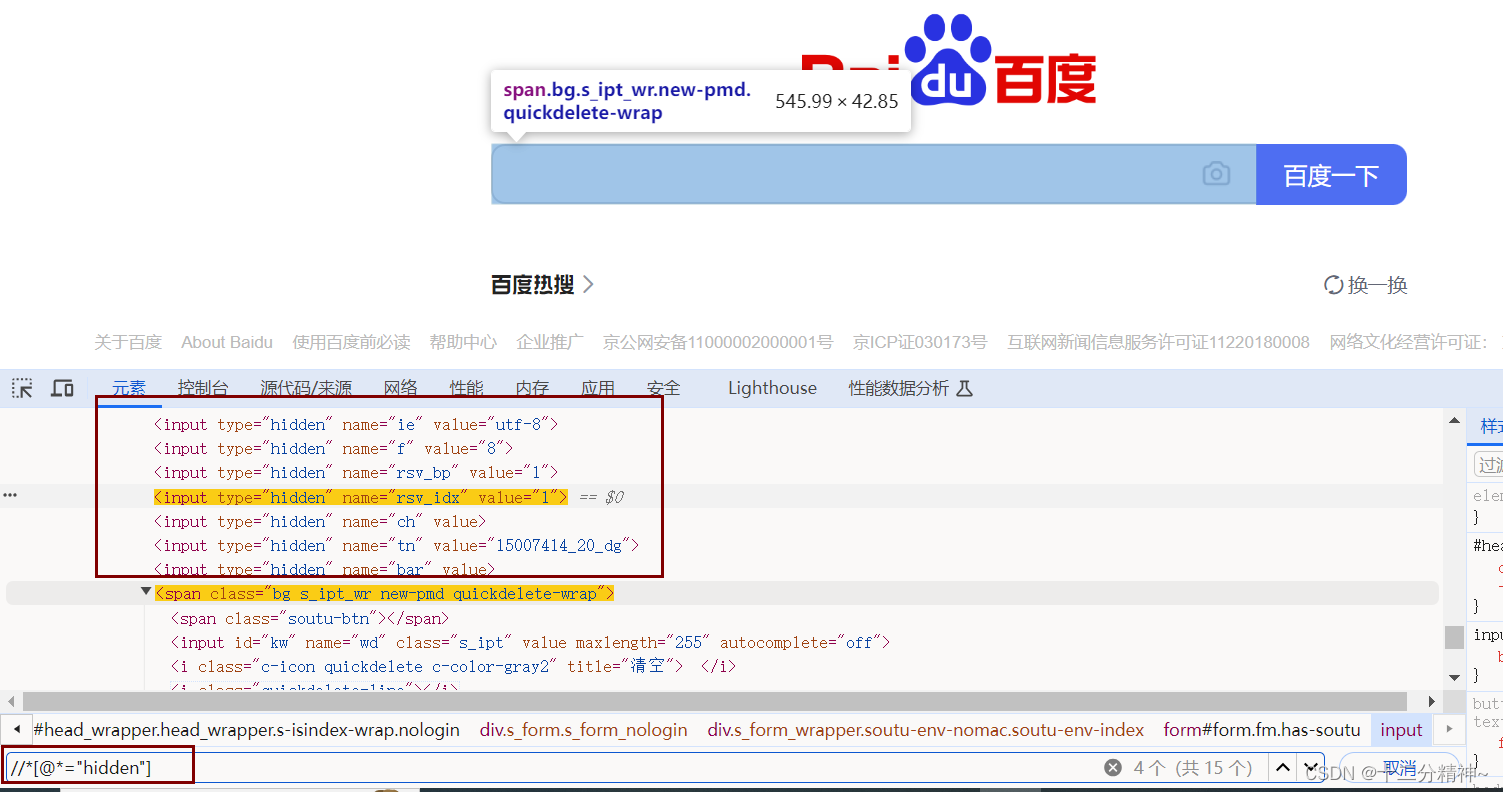Click the selected input breadcrumb item
The width and height of the screenshot is (1503, 792).
[1401, 730]
